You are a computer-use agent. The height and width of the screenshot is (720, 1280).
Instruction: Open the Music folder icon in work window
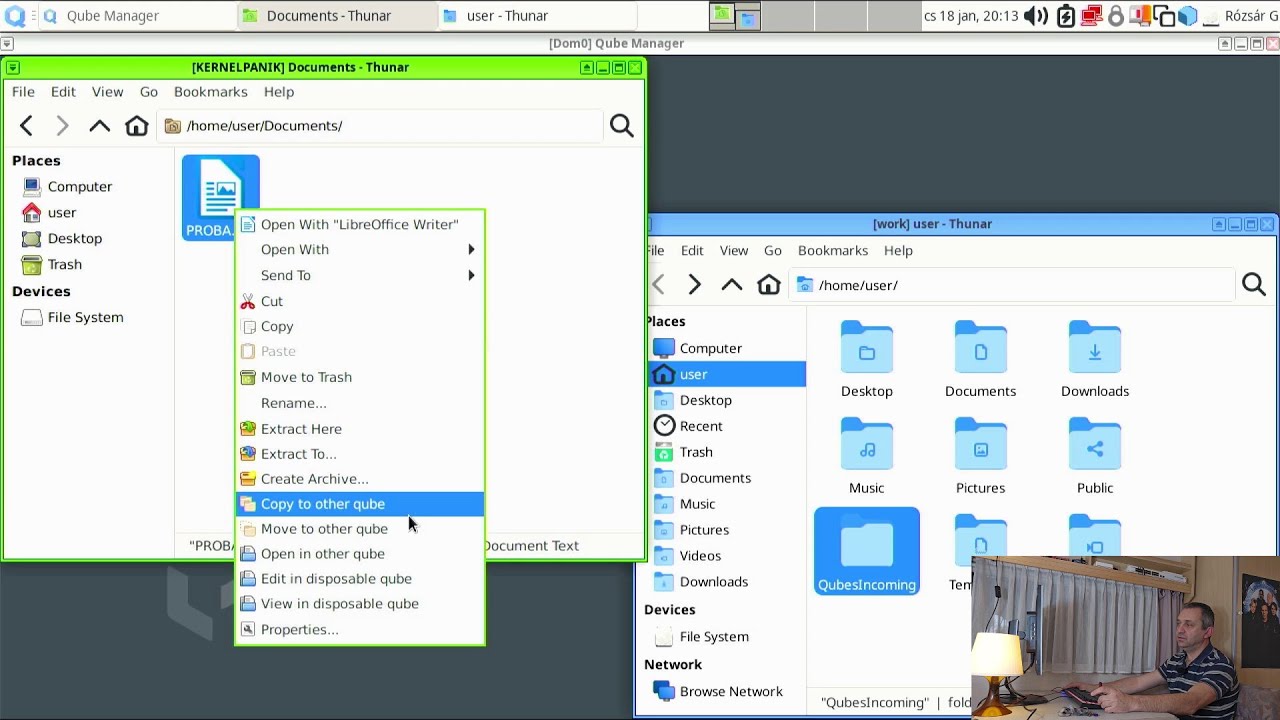pos(867,457)
